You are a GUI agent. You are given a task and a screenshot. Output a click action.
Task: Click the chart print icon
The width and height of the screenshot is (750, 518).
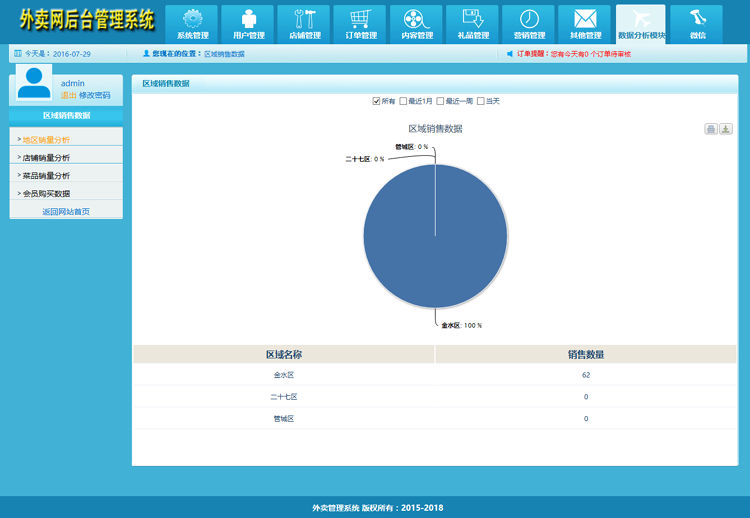(710, 129)
